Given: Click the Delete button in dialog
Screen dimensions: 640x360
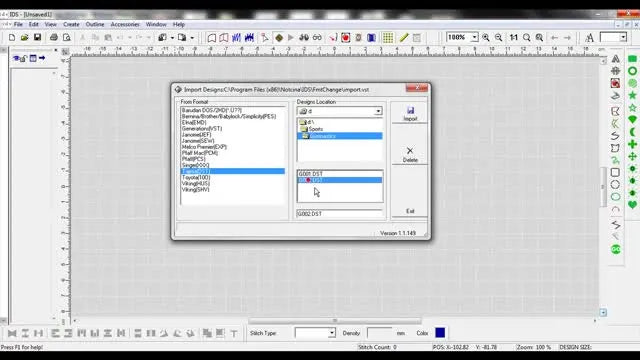Looking at the screenshot, I should point(410,154).
